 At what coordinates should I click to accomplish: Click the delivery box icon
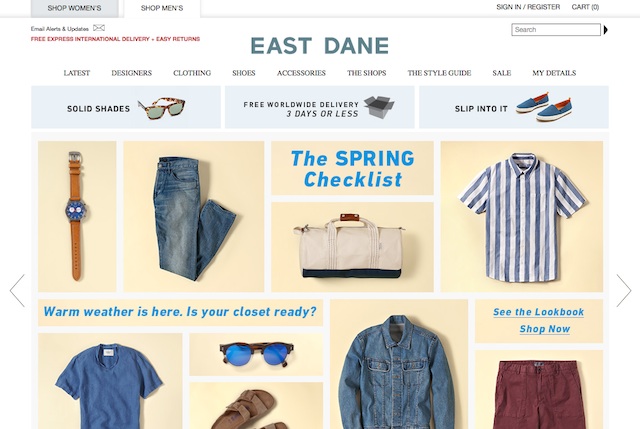[x=379, y=107]
